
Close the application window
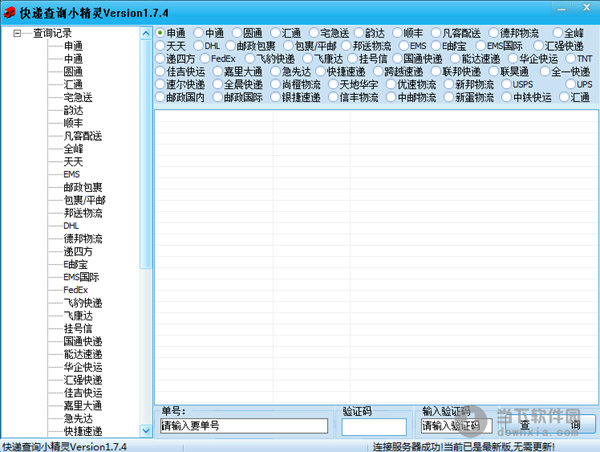click(x=587, y=7)
